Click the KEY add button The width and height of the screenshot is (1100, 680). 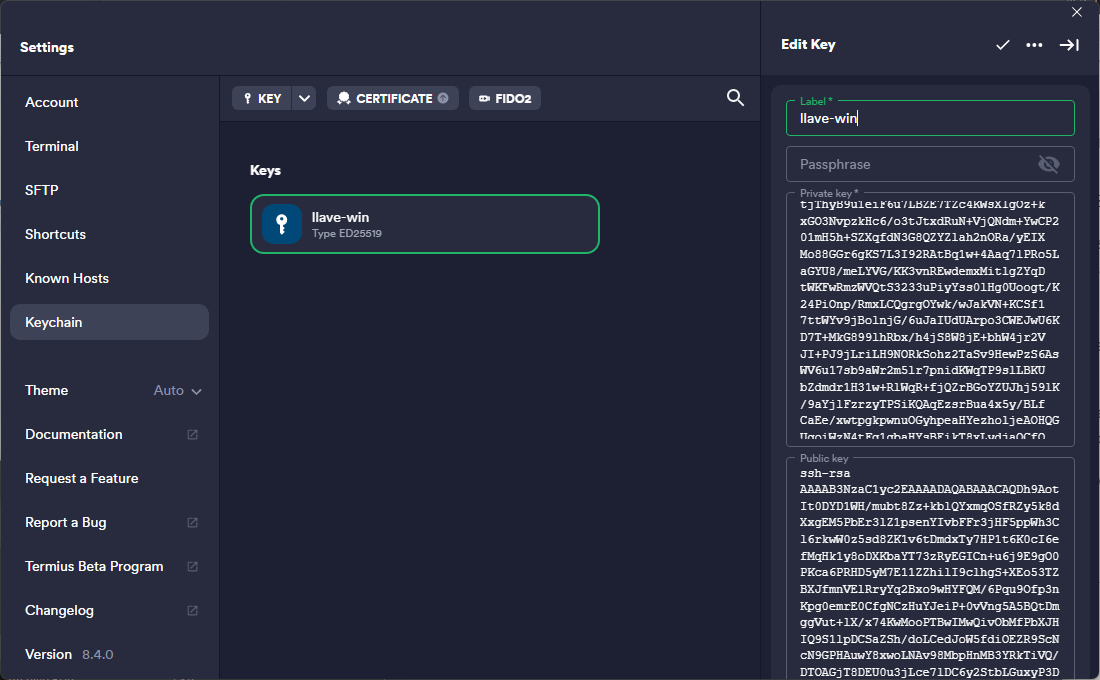coord(262,98)
